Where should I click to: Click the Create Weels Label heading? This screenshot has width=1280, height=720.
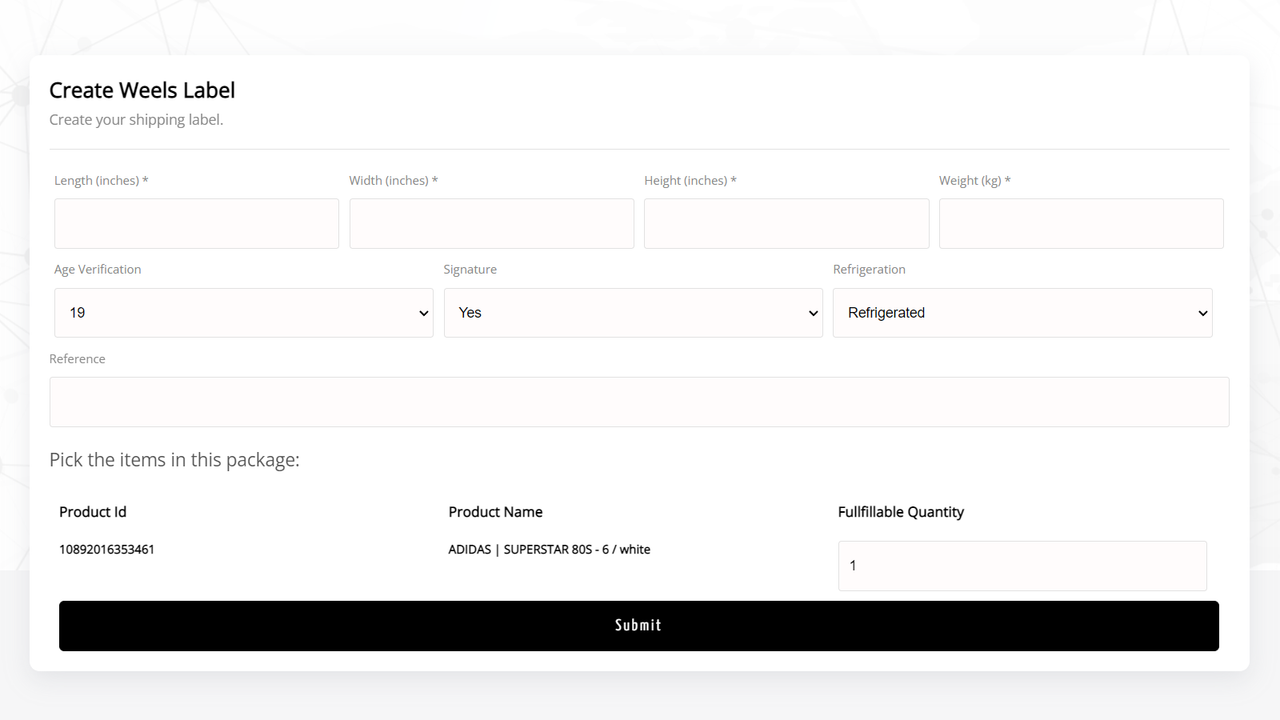click(142, 90)
